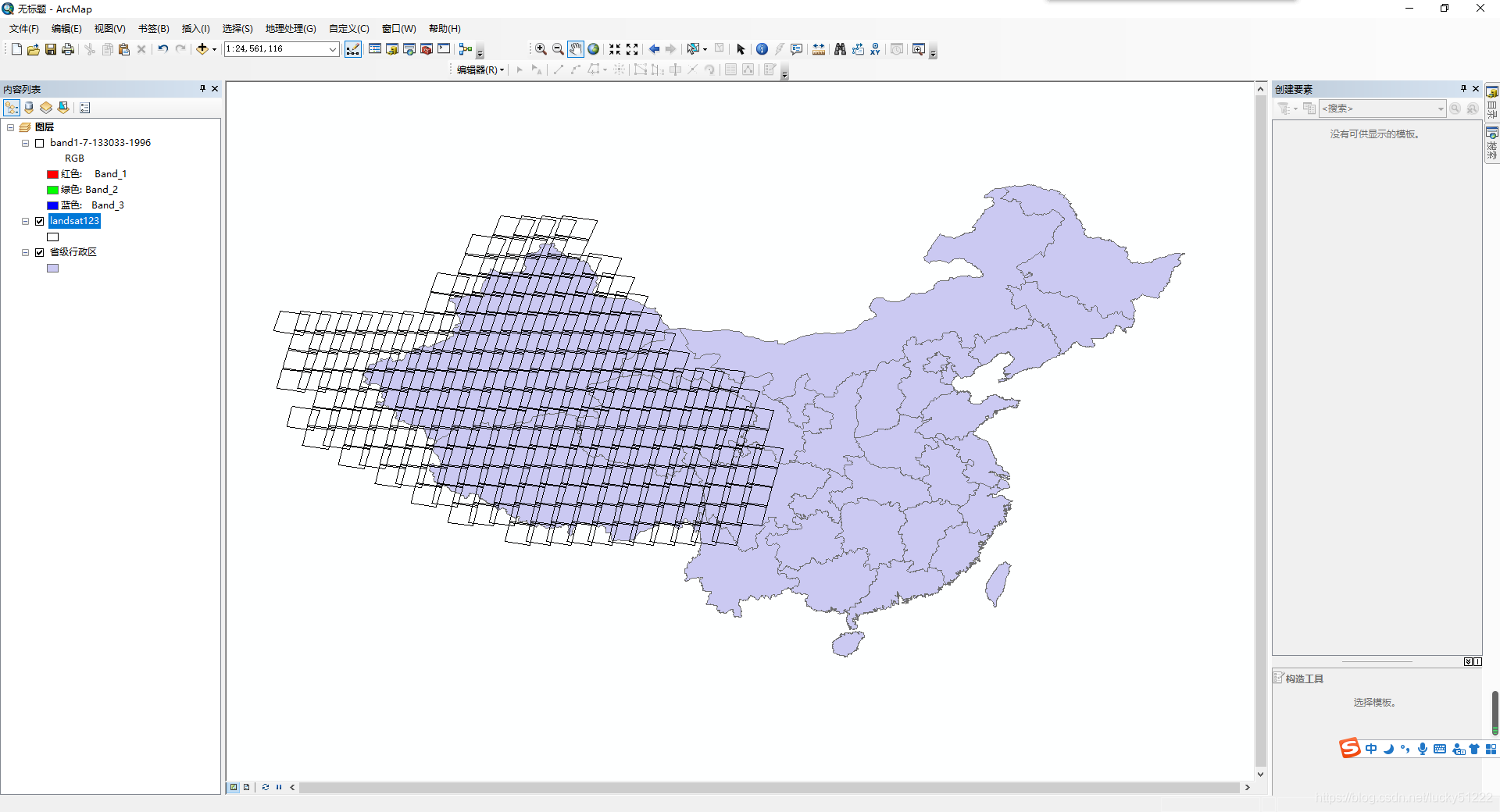This screenshot has width=1500, height=812.
Task: Open the 地理处理(G) menu
Action: click(291, 29)
